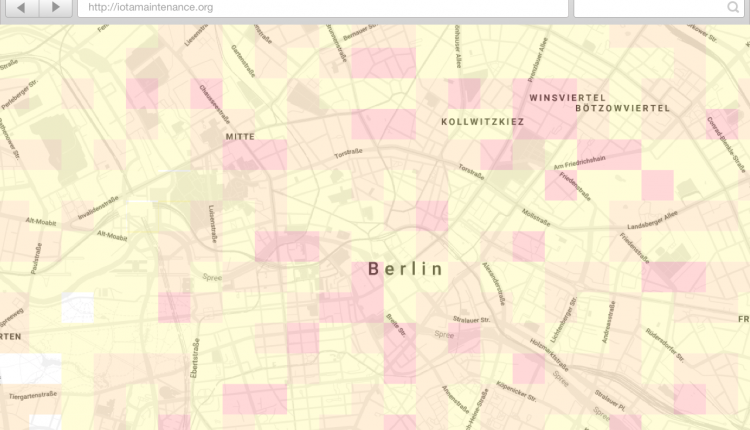The width and height of the screenshot is (750, 430).
Task: Click the KOLLWITZKIEZ neighborhood label
Action: tap(482, 122)
